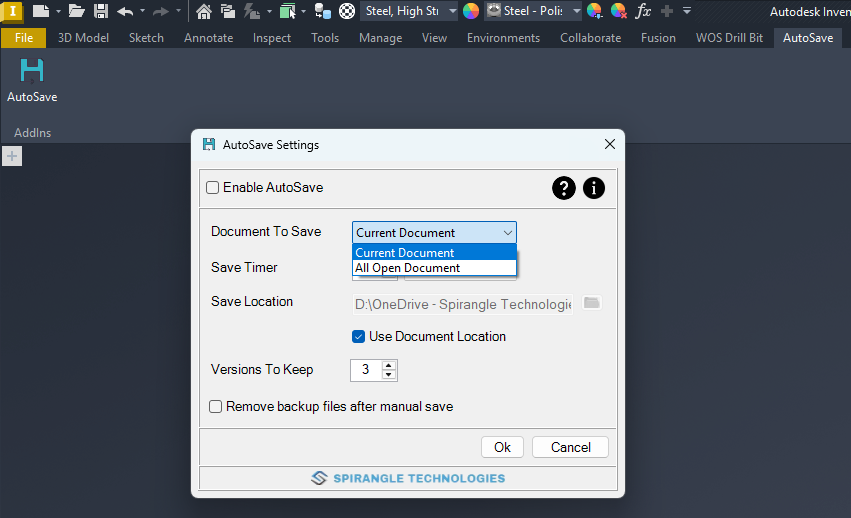Switch to the WOS Drill Bit tab
This screenshot has height=518, width=851.
point(729,38)
